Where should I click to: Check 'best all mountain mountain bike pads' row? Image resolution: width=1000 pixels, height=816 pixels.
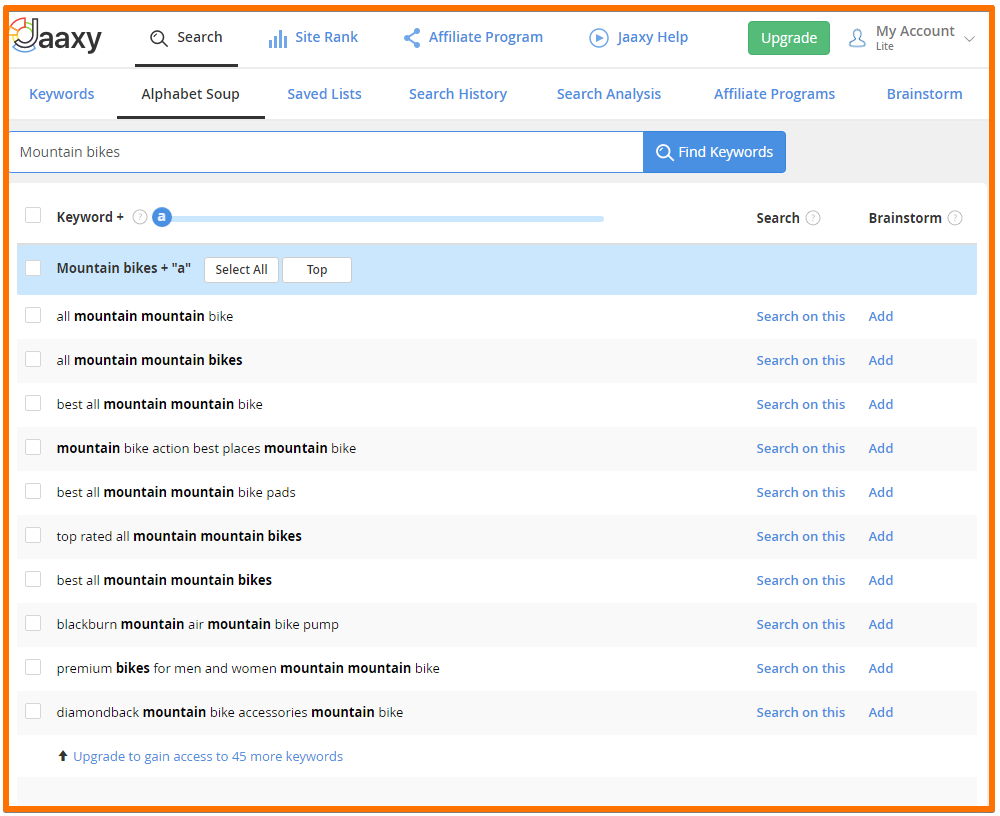click(33, 491)
